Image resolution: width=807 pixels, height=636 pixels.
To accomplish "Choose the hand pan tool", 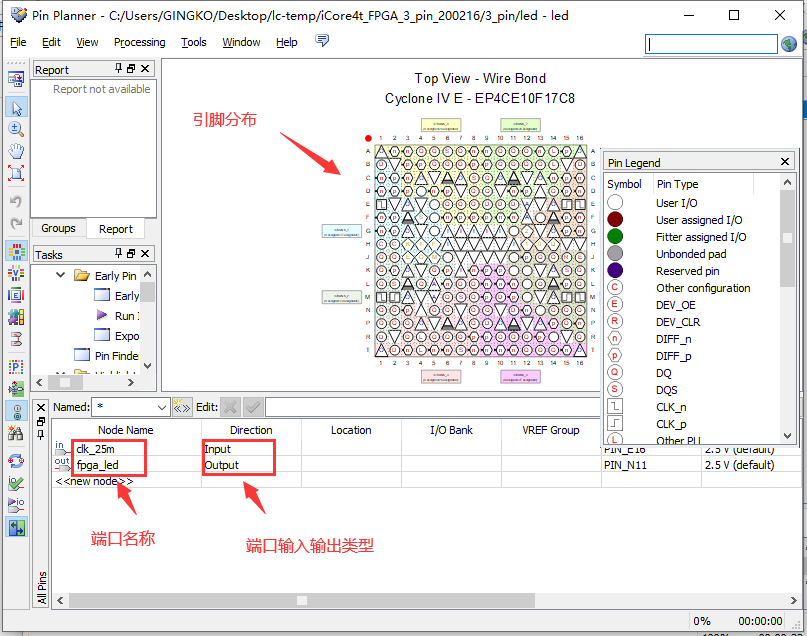I will (x=16, y=151).
